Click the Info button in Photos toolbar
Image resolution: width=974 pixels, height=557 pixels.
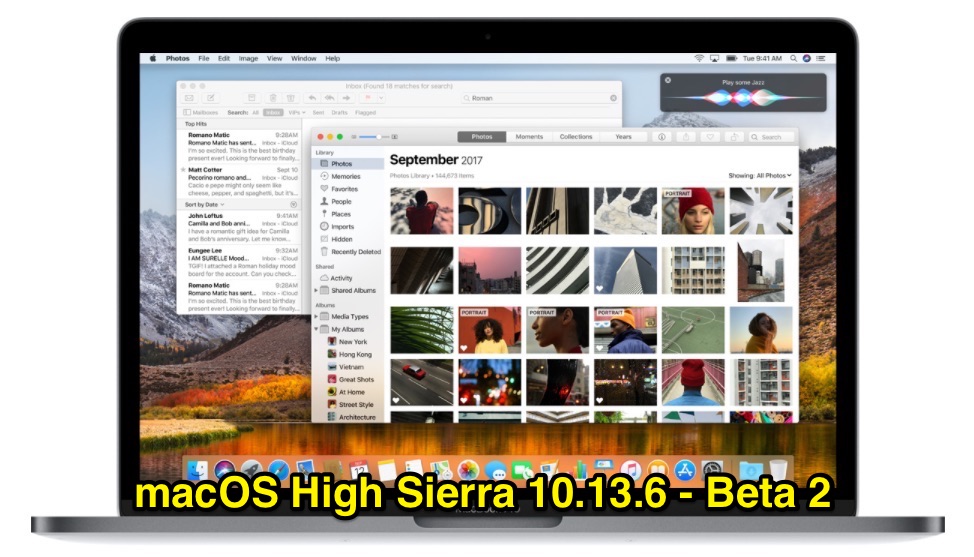(663, 137)
